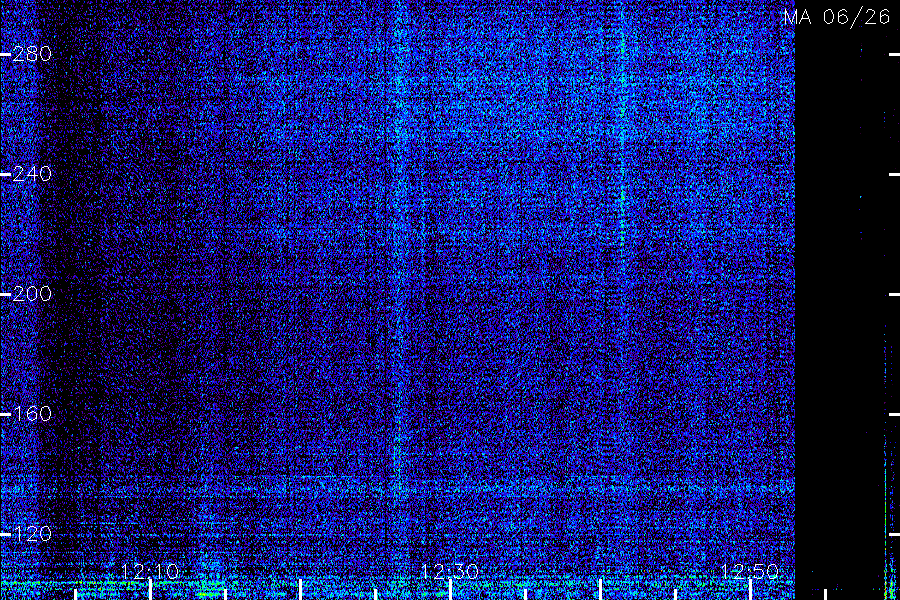The height and width of the screenshot is (600, 900).
Task: Click the 160 frequency axis label
Action: click(x=32, y=414)
